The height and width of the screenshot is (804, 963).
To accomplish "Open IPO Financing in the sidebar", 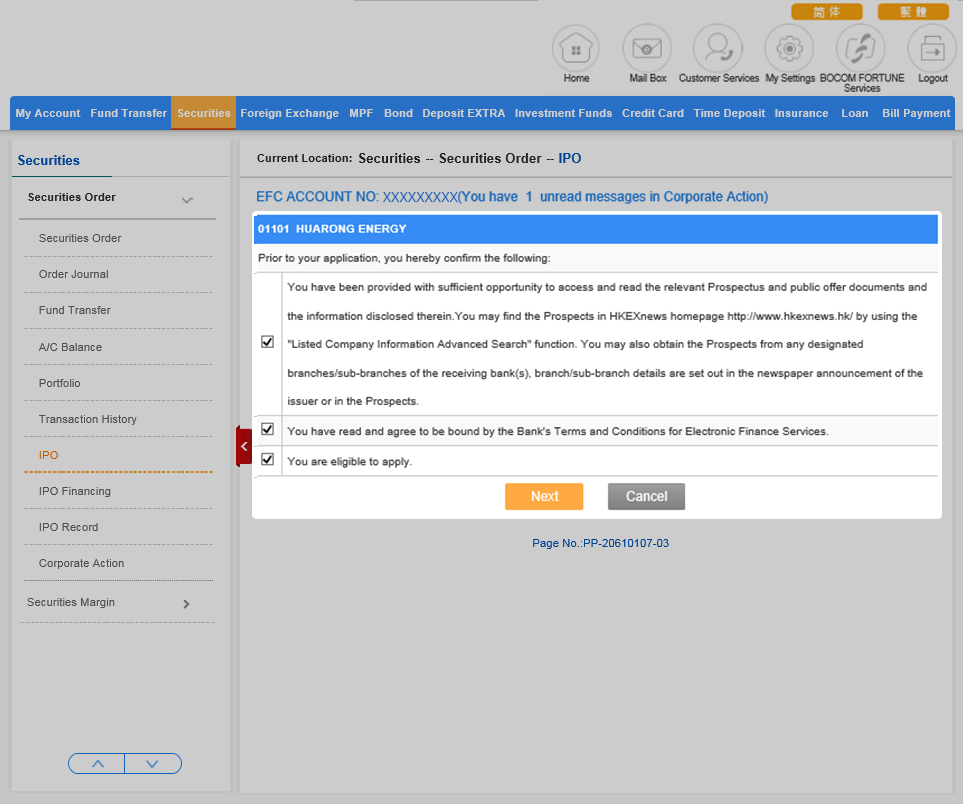I will click(x=75, y=491).
